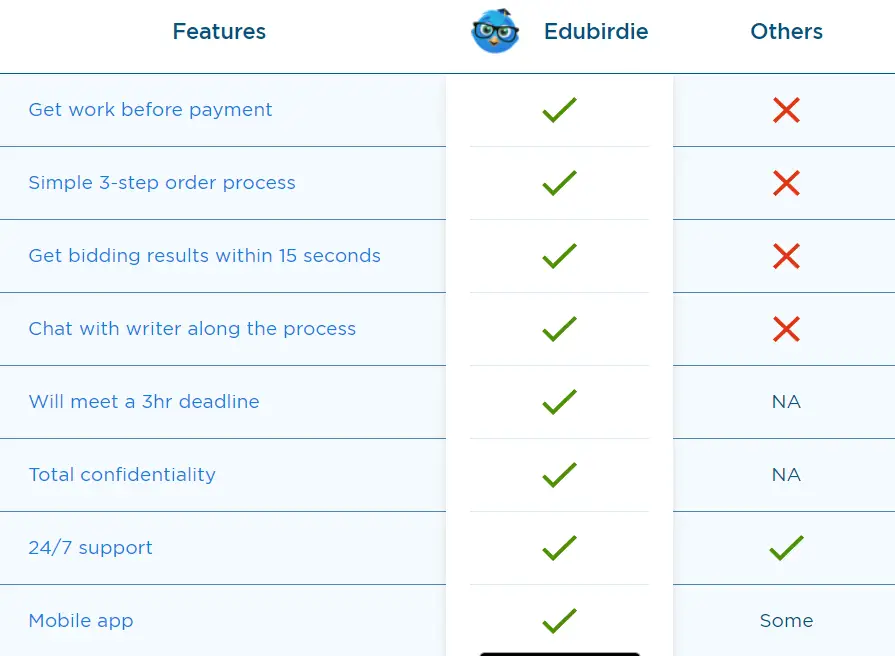Click Edubirdie checkmark for Get work before payment
The width and height of the screenshot is (895, 656).
coord(559,110)
